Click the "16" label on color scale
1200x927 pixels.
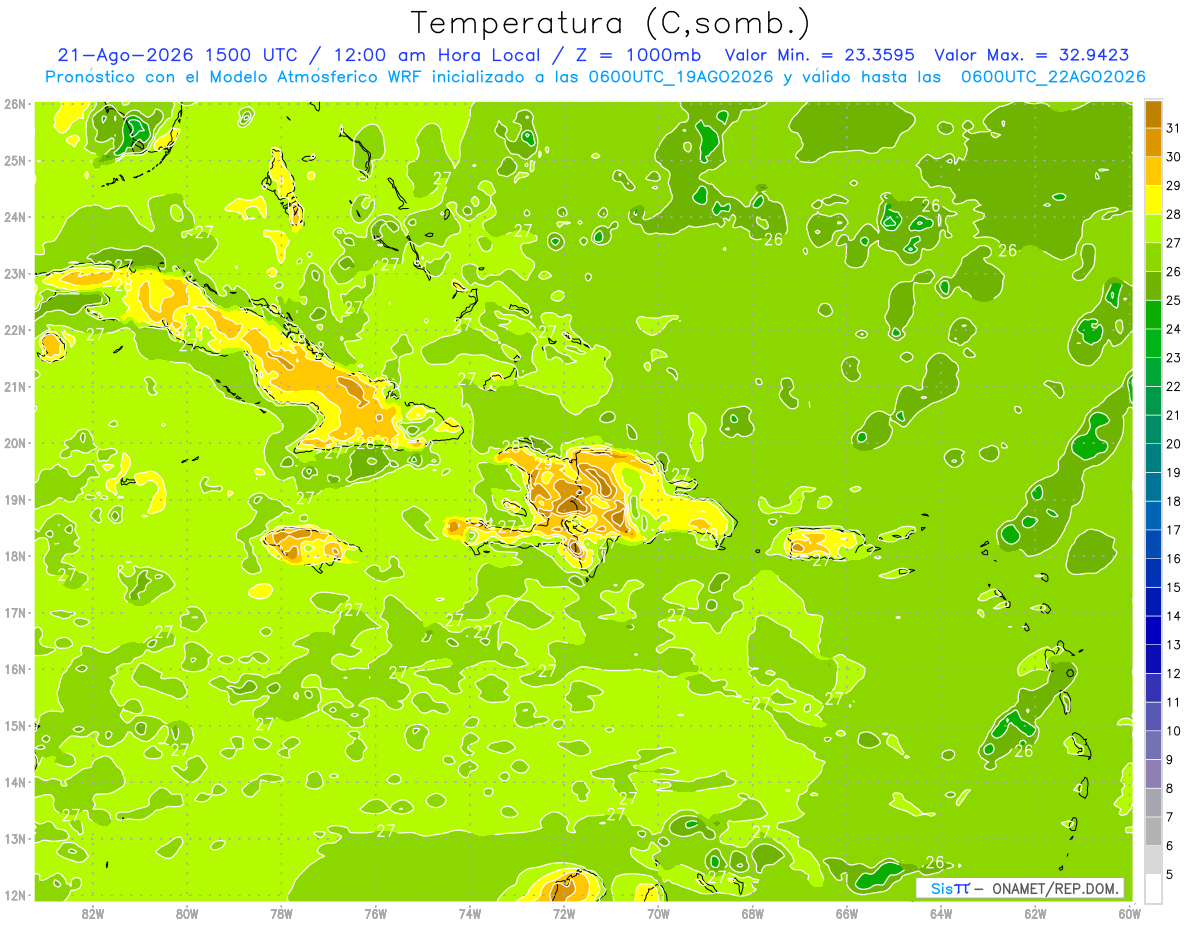1174,559
